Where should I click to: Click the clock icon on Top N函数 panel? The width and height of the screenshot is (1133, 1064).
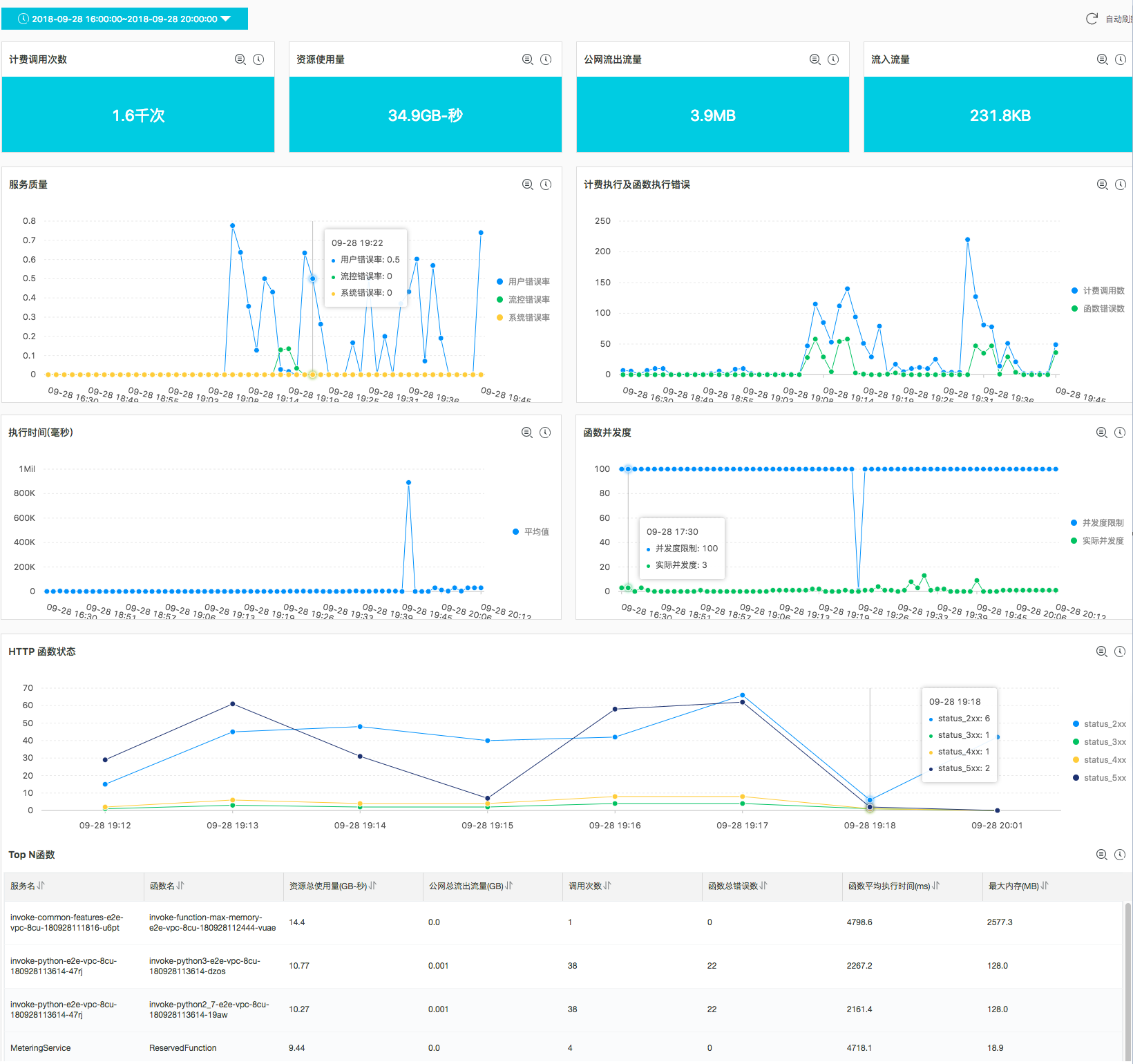(1120, 855)
